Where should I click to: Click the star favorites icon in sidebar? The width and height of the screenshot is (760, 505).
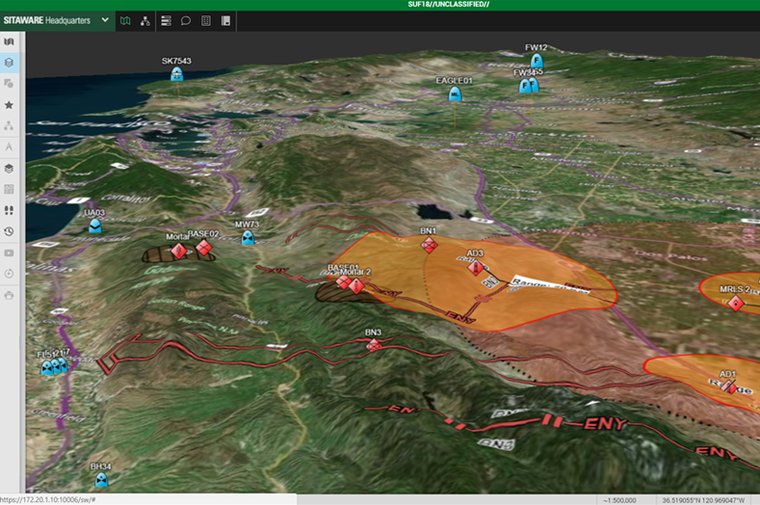point(9,104)
